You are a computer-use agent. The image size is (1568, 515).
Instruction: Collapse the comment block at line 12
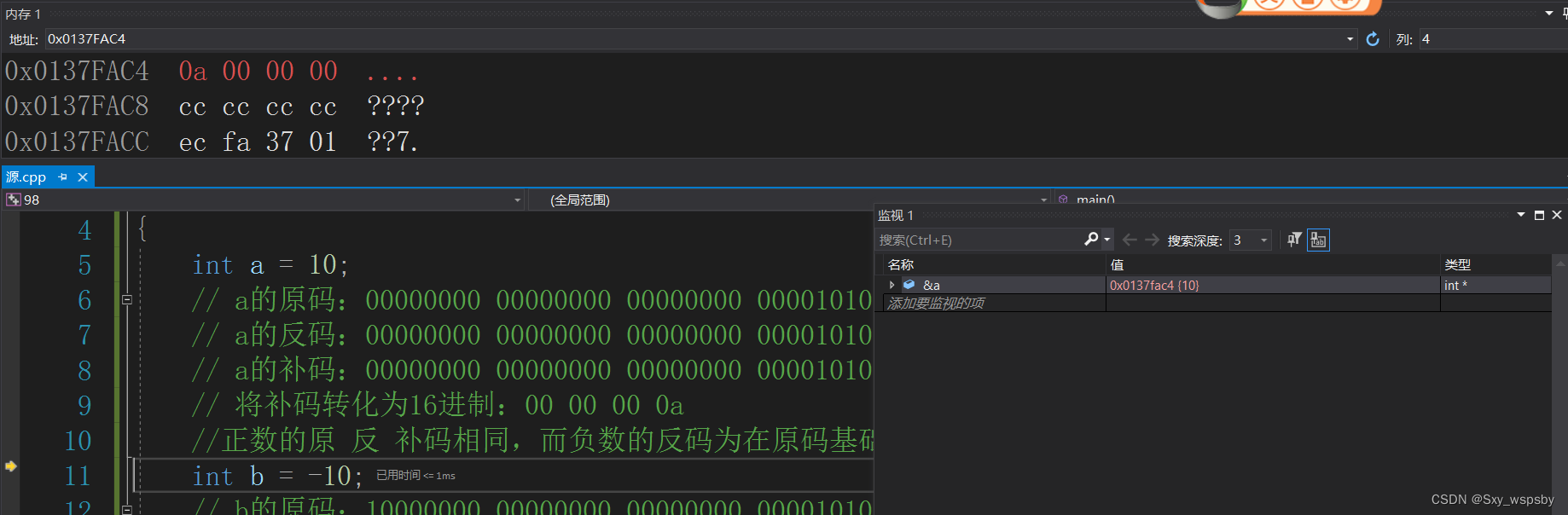pyautogui.click(x=127, y=509)
